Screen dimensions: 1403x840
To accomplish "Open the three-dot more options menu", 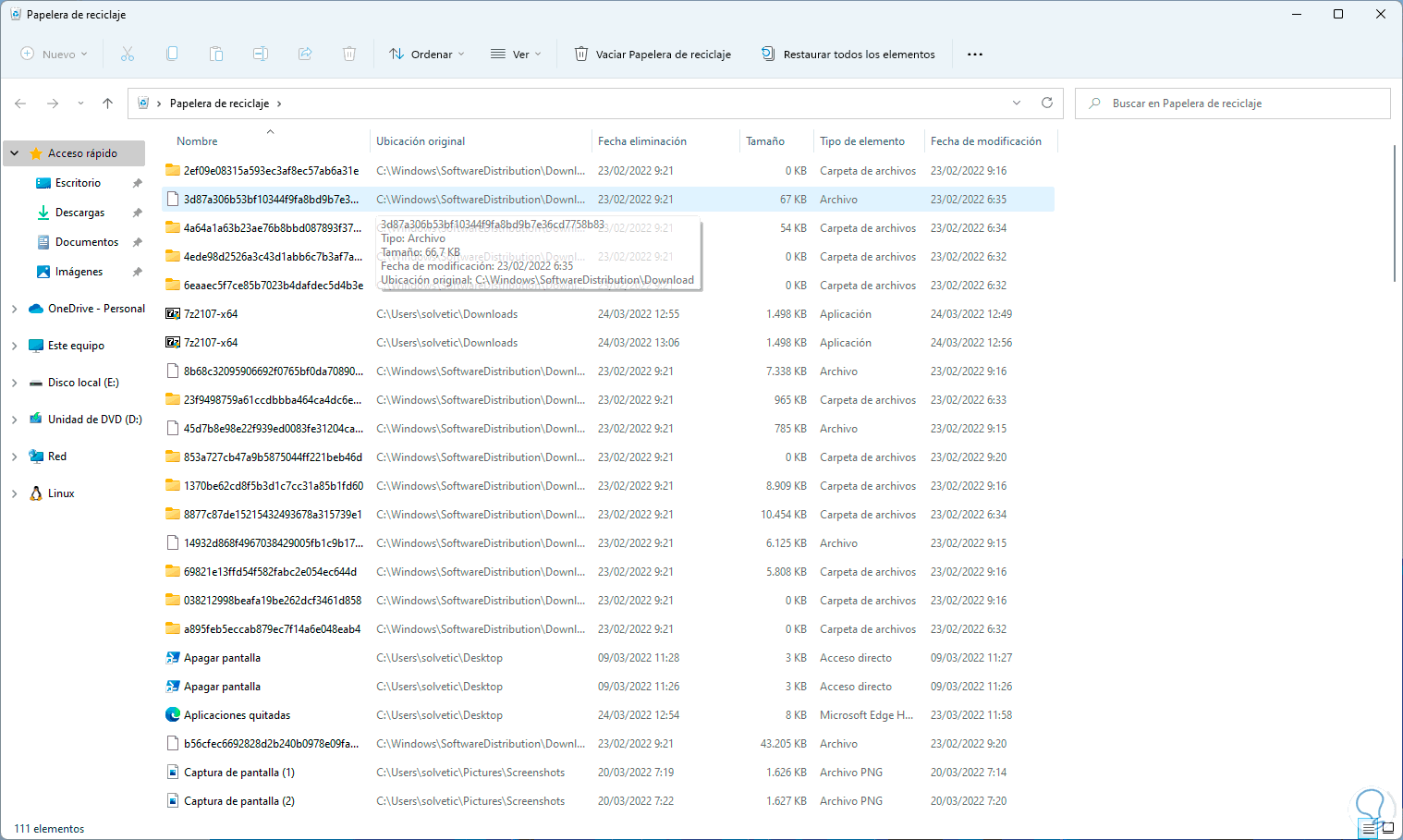I will pyautogui.click(x=975, y=55).
